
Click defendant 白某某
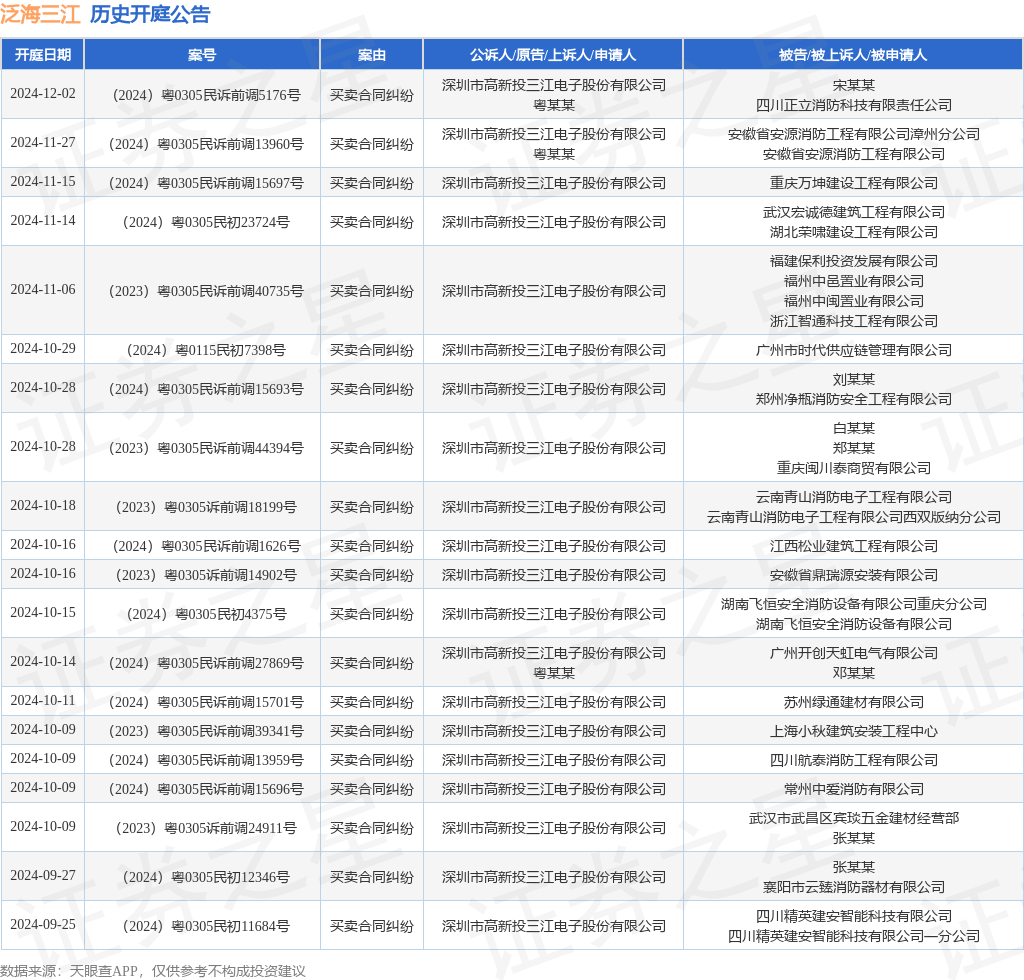click(854, 428)
